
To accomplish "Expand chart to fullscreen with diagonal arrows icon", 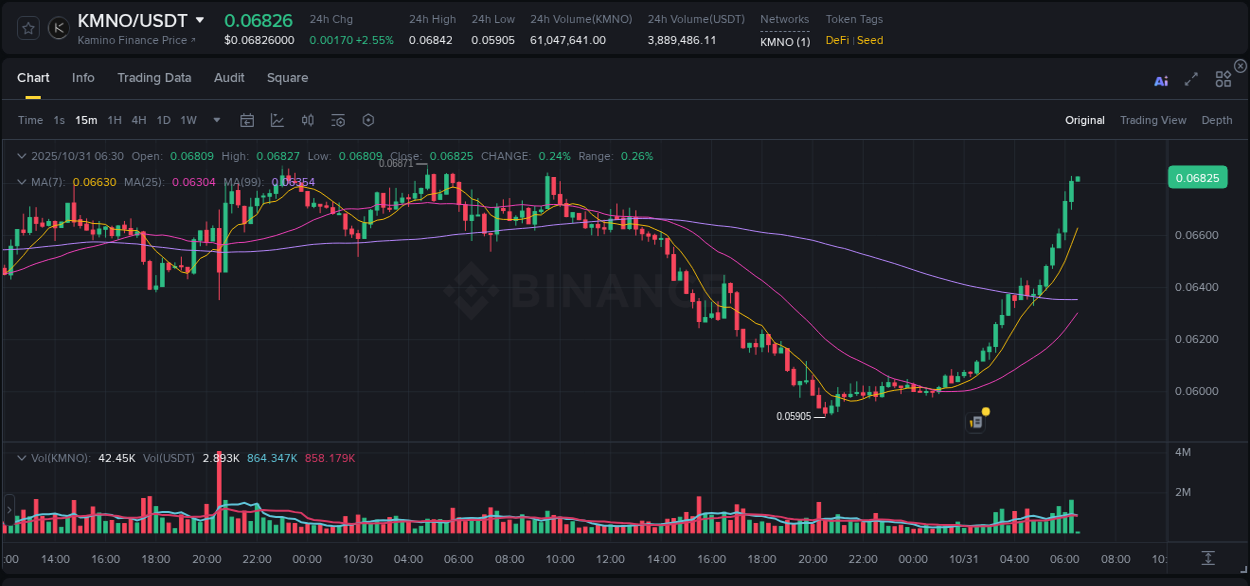I will click(x=1191, y=78).
